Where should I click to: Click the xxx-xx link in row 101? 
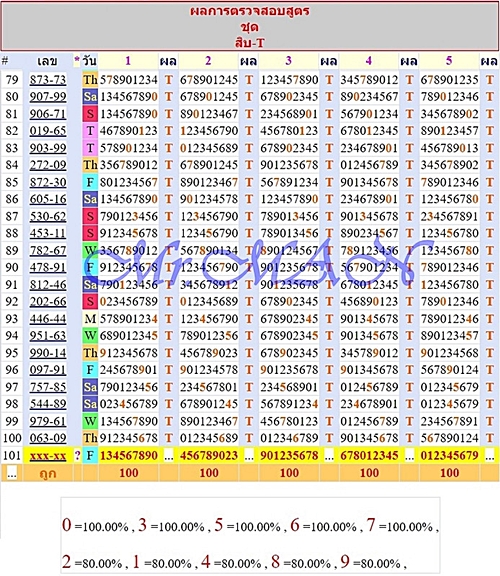click(x=48, y=456)
